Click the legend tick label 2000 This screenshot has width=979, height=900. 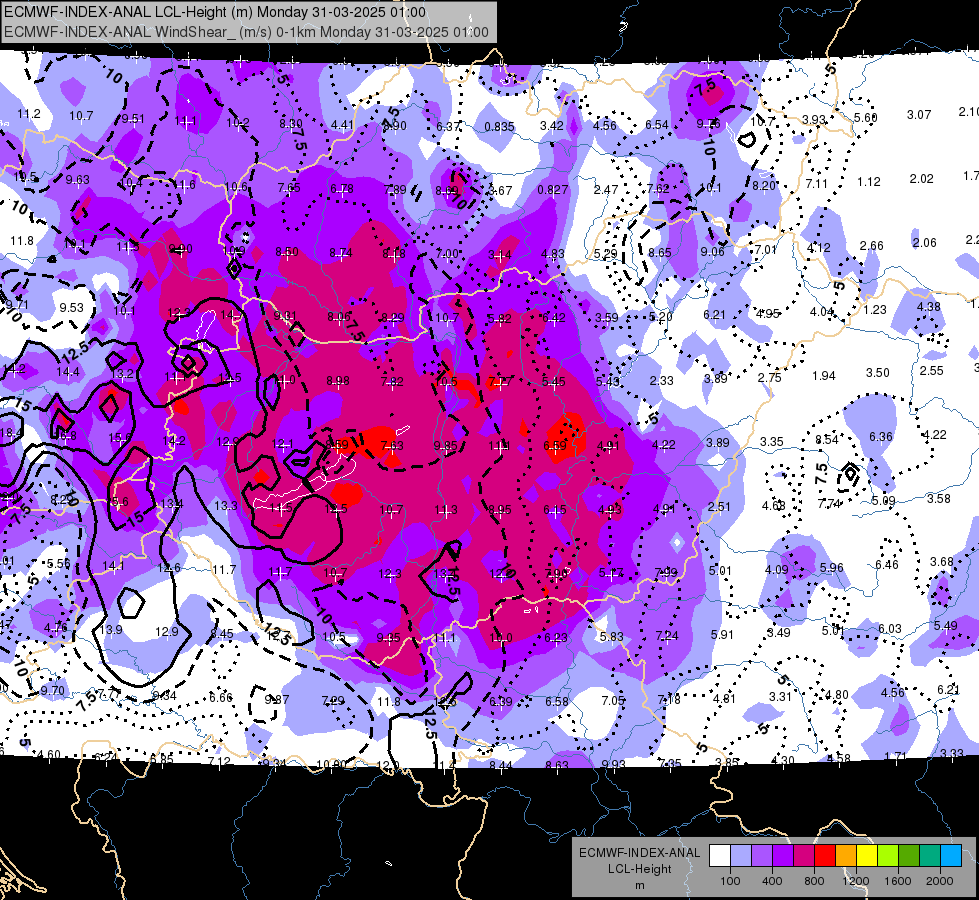(940, 881)
